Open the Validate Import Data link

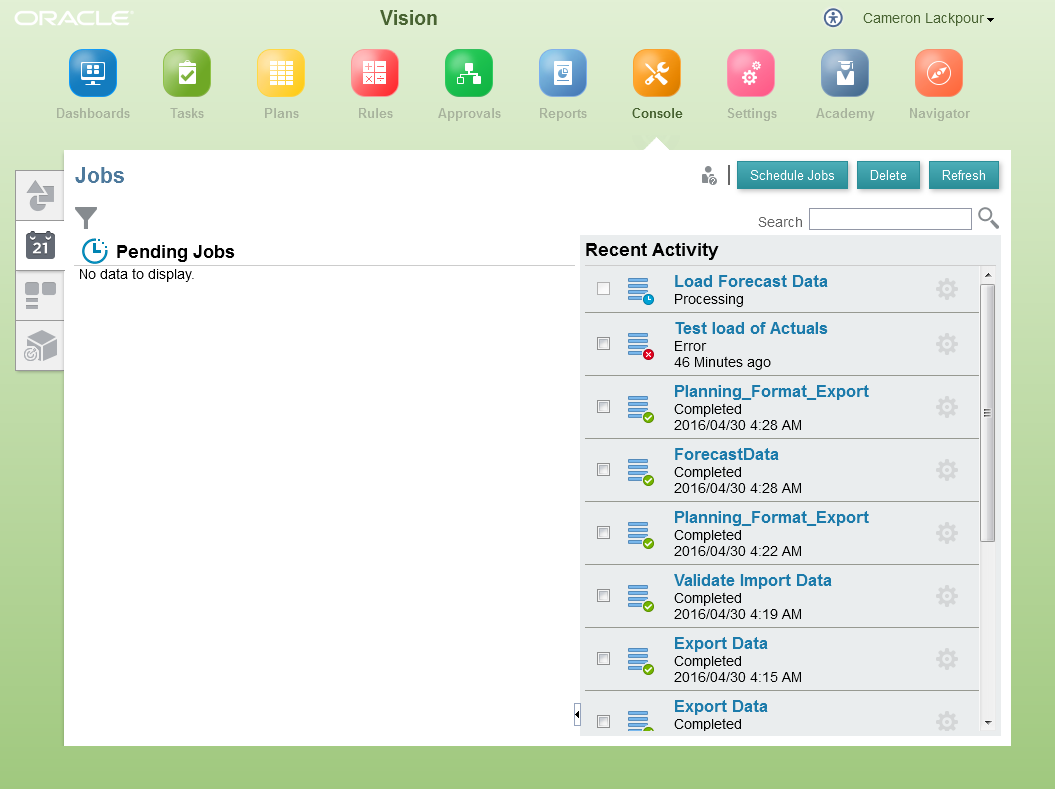tap(752, 580)
